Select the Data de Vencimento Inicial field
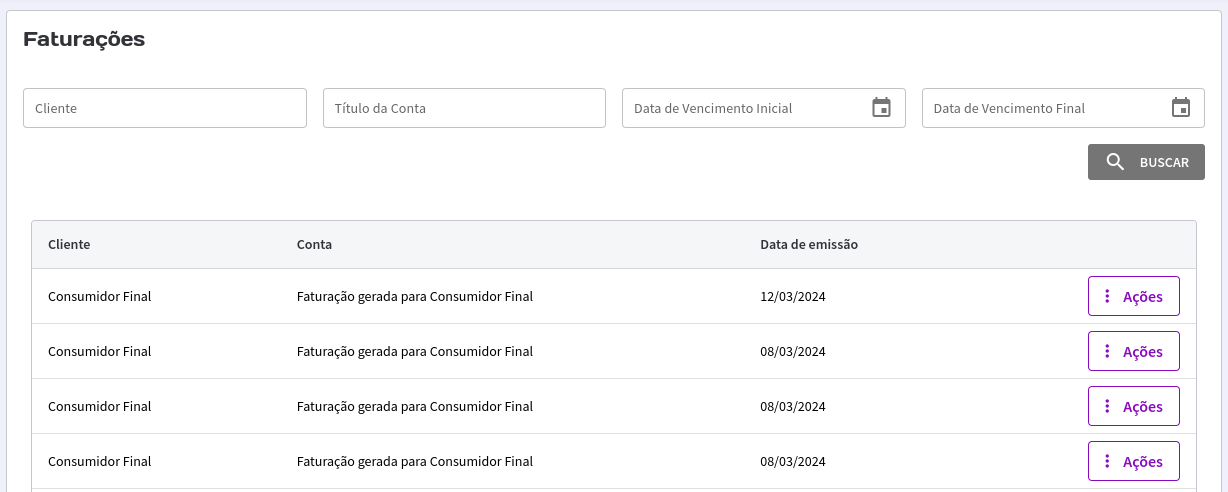The image size is (1228, 492). pyautogui.click(x=764, y=108)
